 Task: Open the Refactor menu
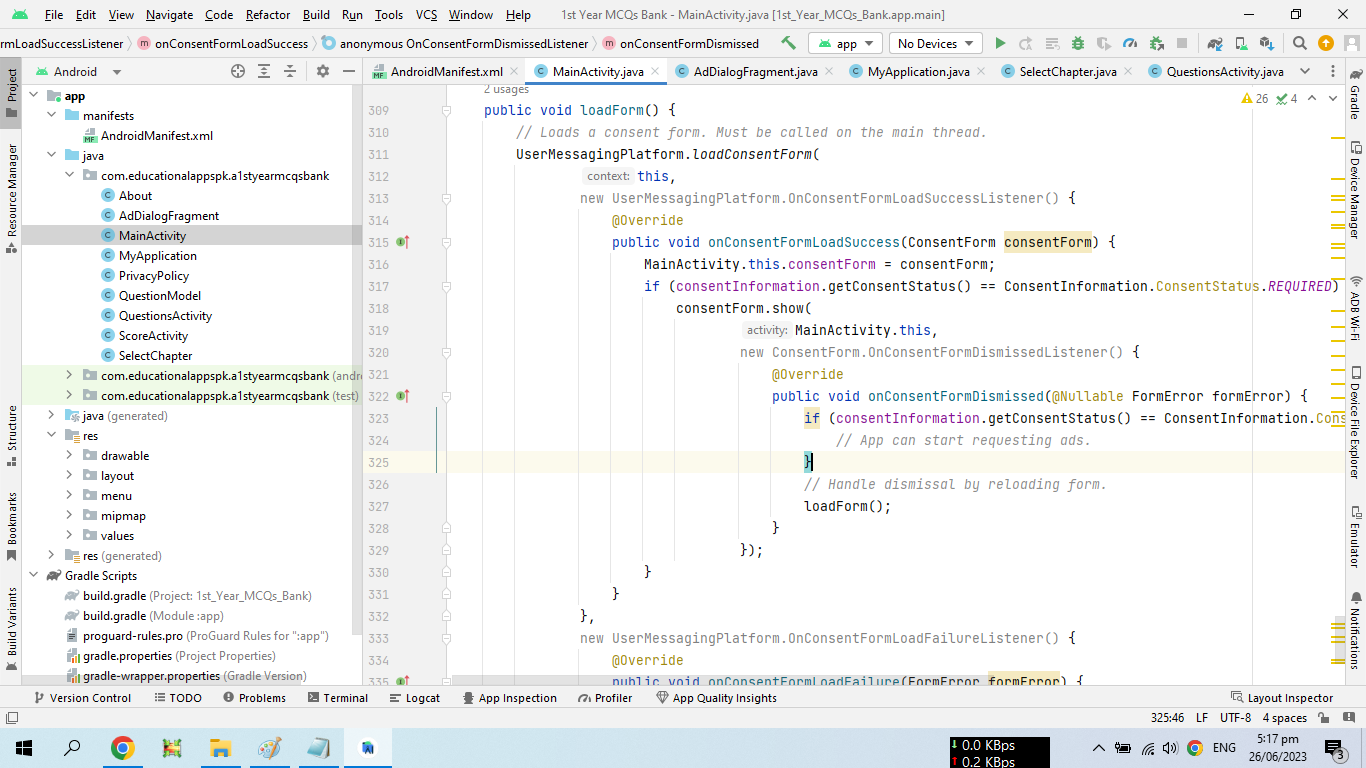[x=268, y=15]
